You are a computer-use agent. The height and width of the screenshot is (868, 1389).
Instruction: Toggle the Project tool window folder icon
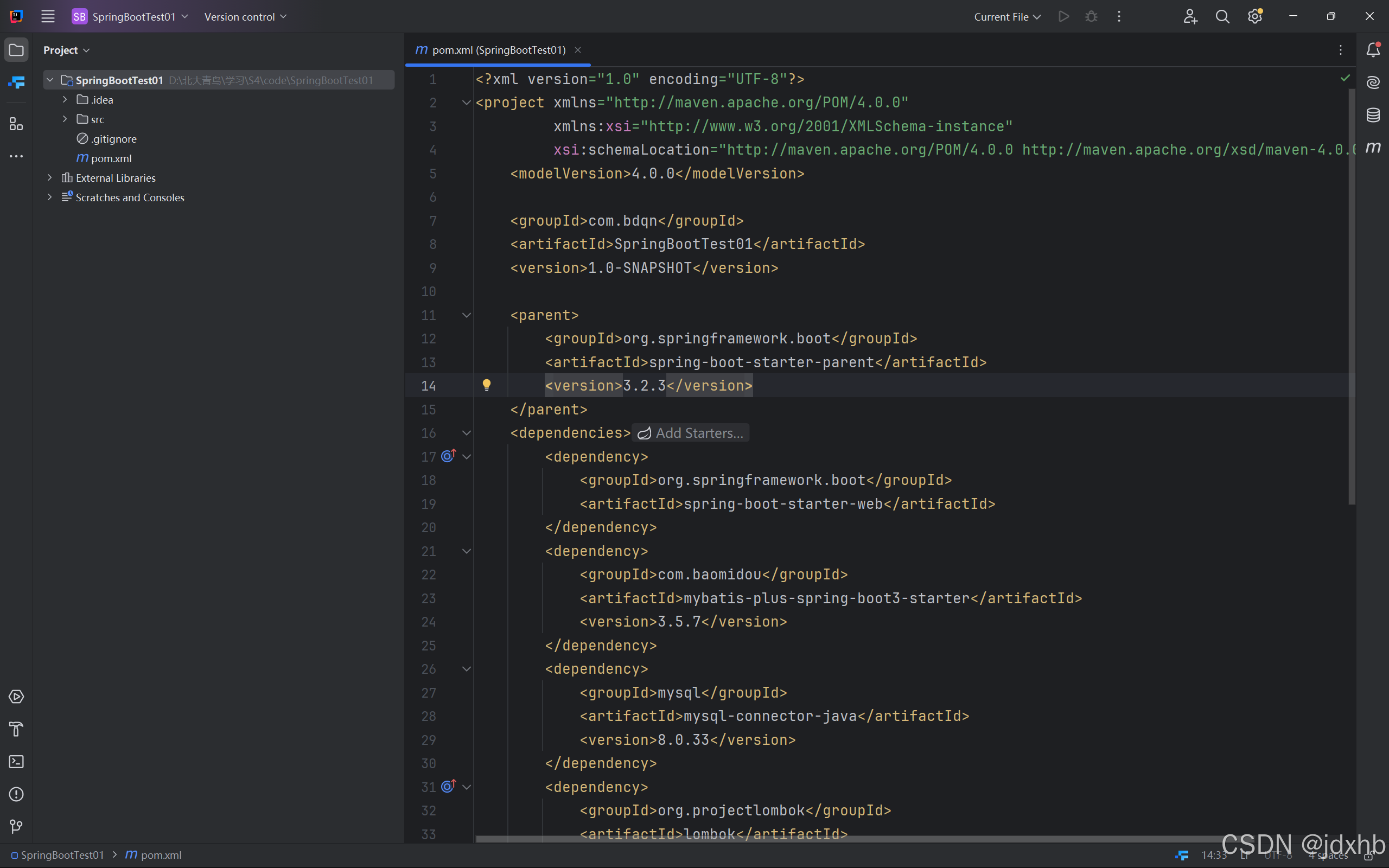16,50
